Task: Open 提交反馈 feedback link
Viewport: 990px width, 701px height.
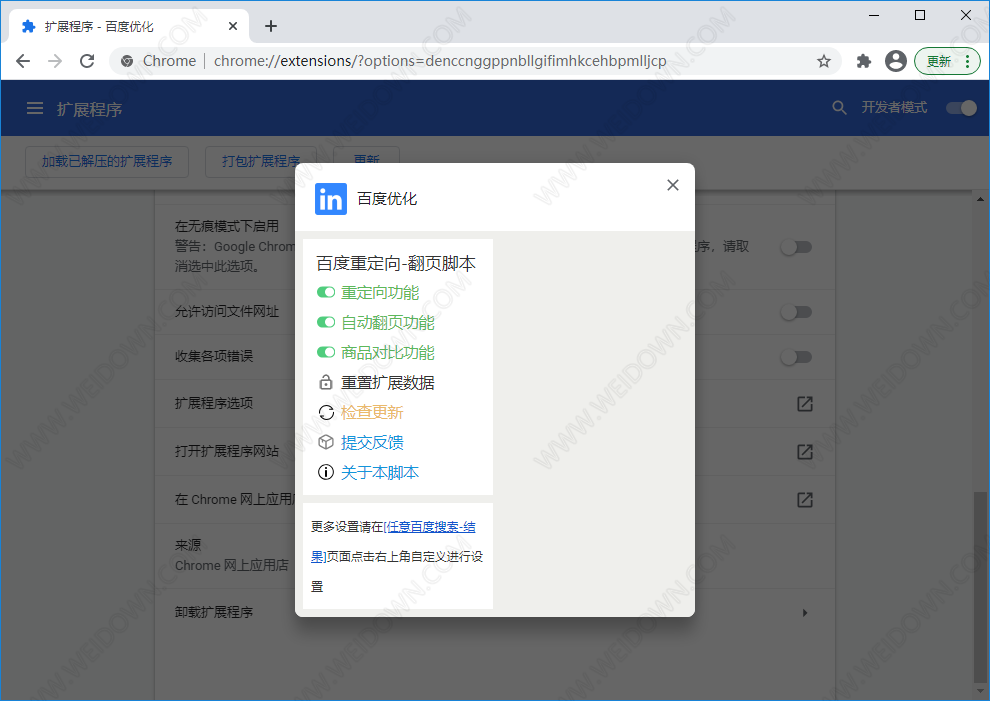Action: click(372, 442)
